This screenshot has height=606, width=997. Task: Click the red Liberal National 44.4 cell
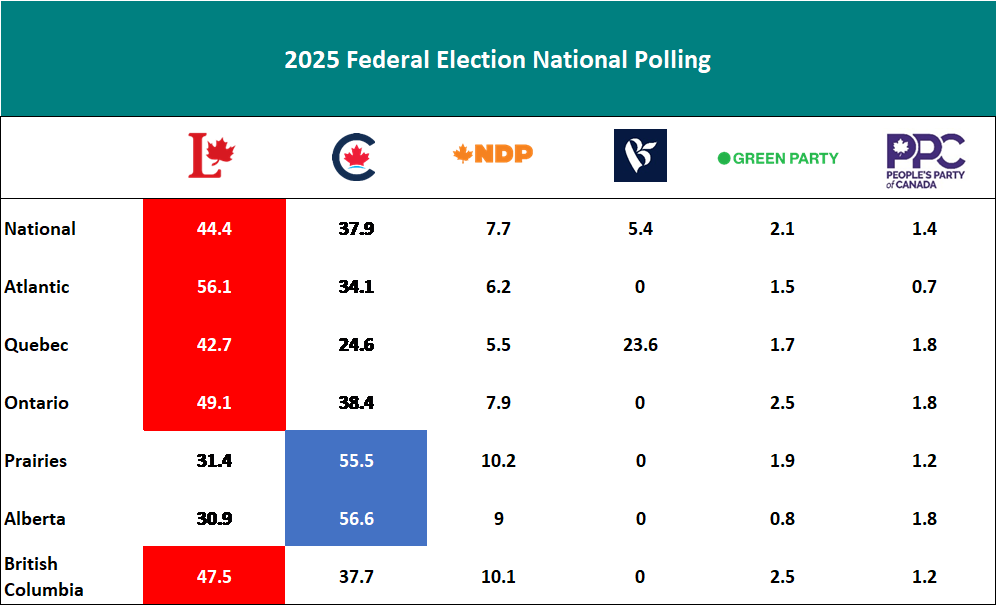click(215, 229)
